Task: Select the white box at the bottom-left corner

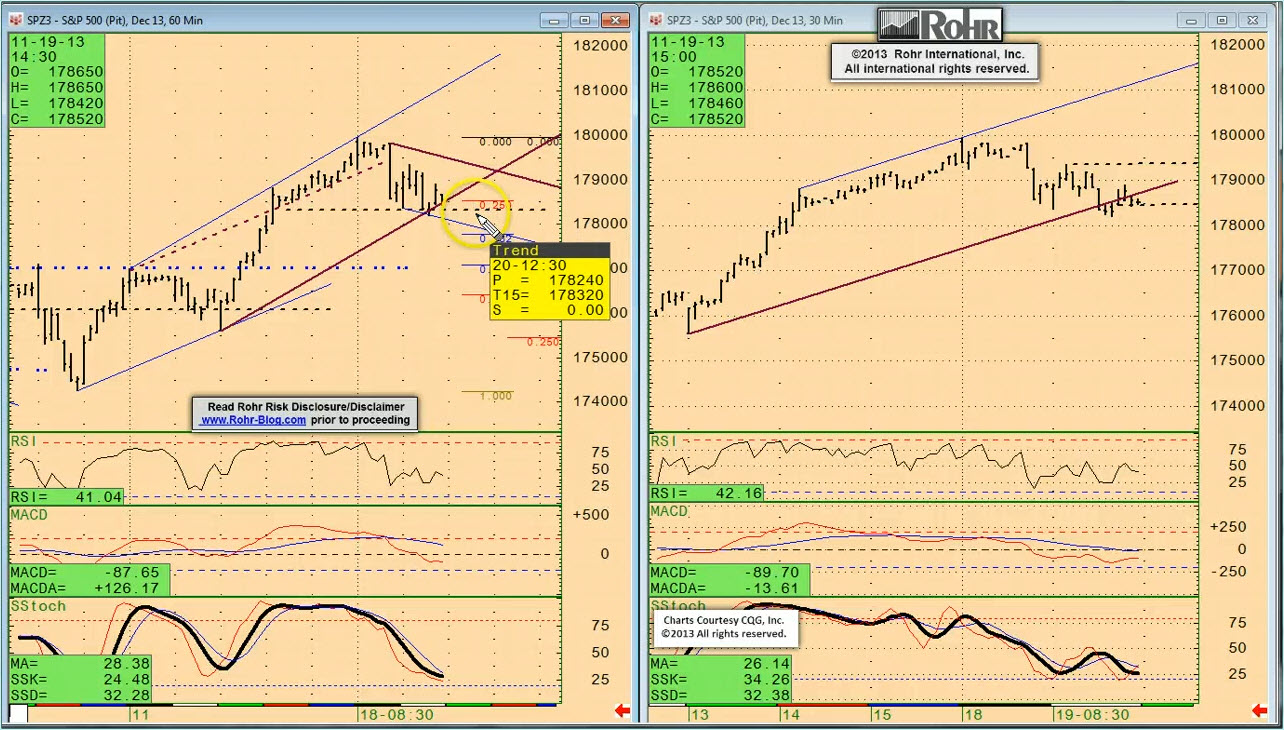Action: coord(17,713)
